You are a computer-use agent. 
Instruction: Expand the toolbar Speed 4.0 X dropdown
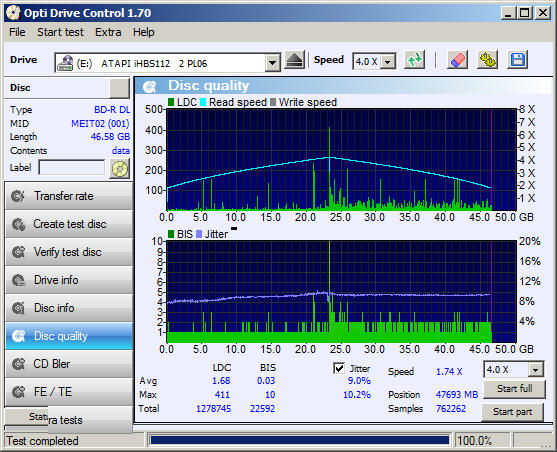388,62
